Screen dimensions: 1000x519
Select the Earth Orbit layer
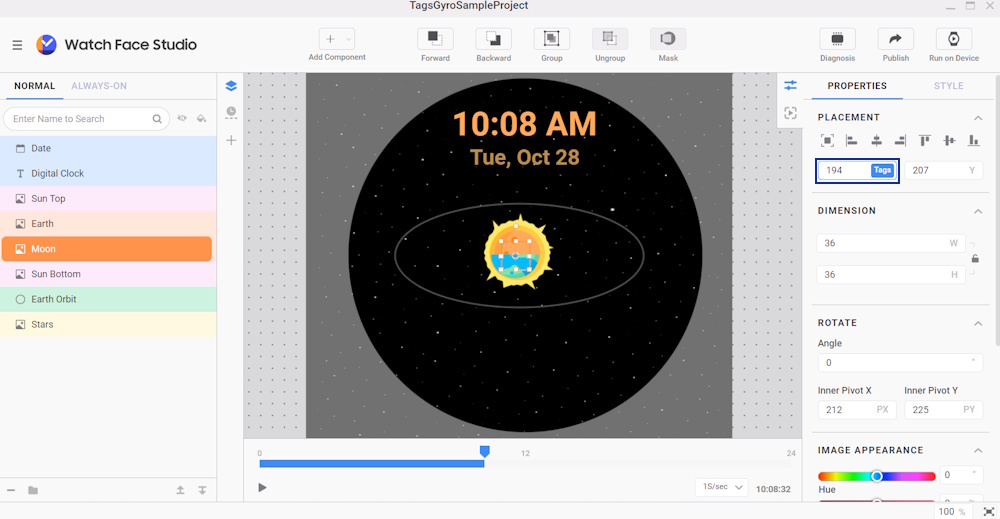[54, 299]
